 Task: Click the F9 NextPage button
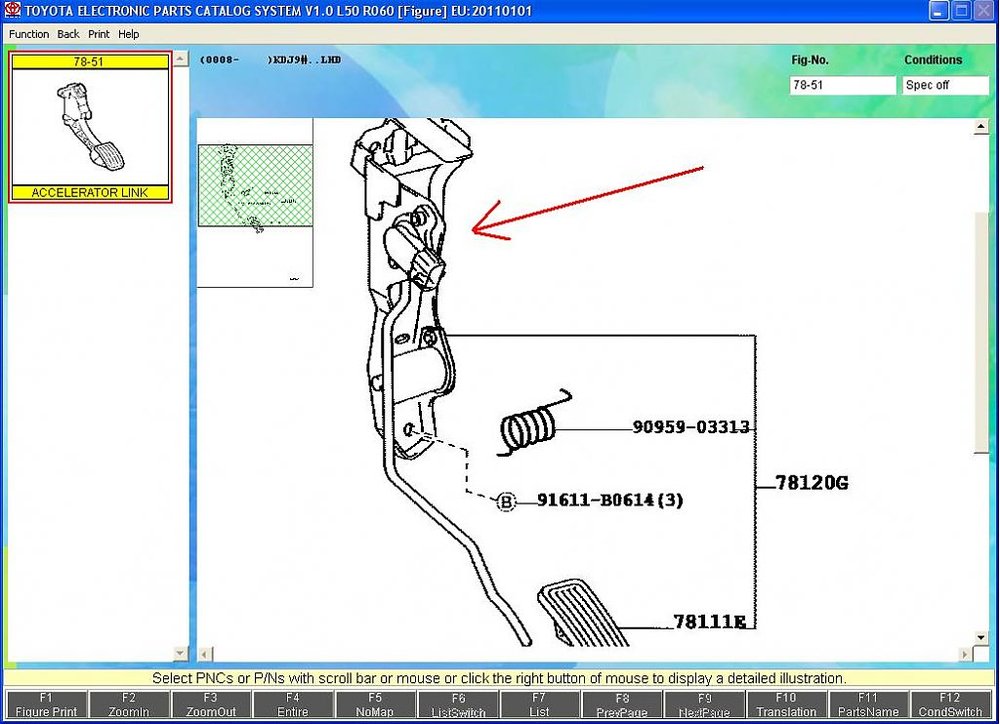(x=704, y=704)
